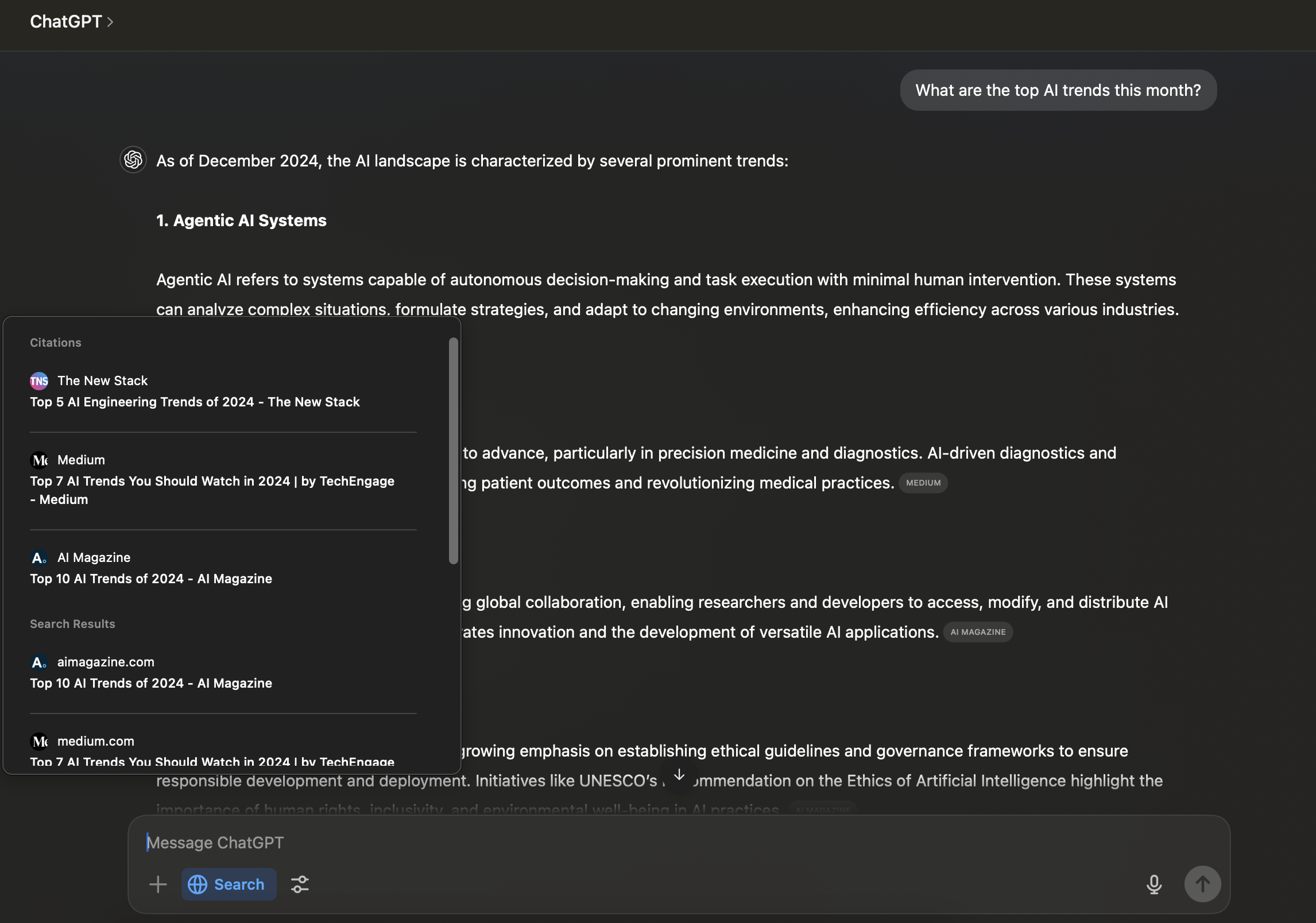Open the tools settings sliders icon
Viewport: 1316px width, 923px height.
coord(300,884)
